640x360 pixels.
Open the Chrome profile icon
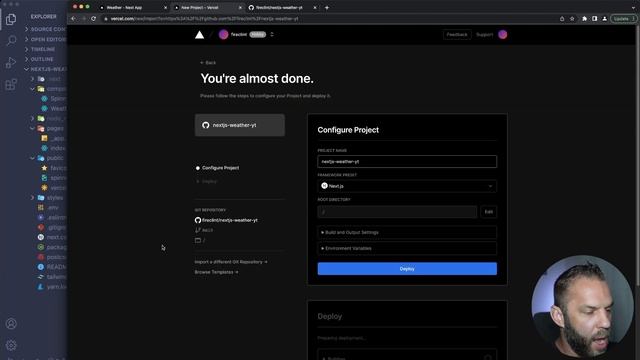tap(604, 19)
